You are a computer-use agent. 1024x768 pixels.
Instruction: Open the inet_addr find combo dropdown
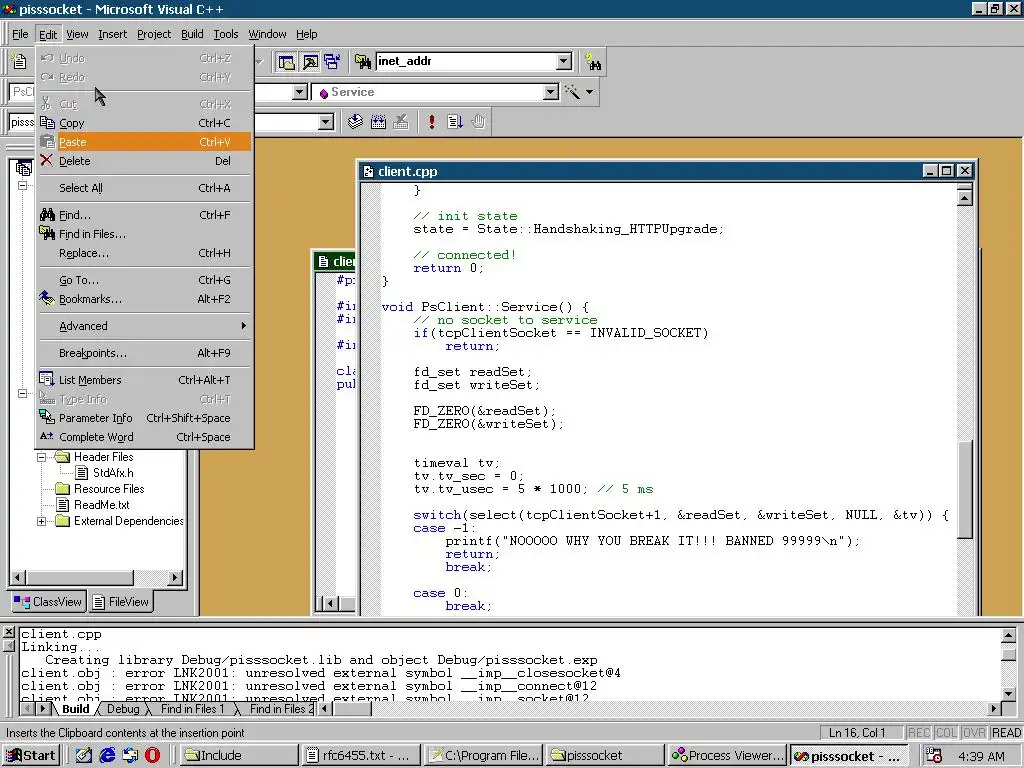tap(564, 61)
